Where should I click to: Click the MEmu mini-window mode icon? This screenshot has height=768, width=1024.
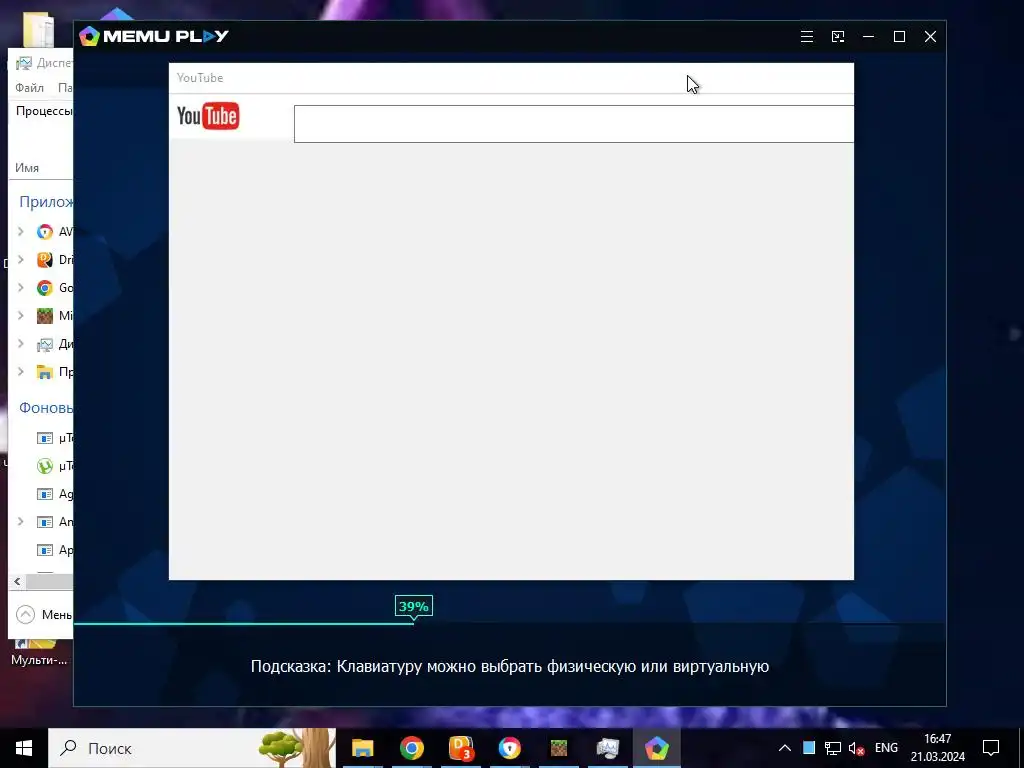click(838, 37)
